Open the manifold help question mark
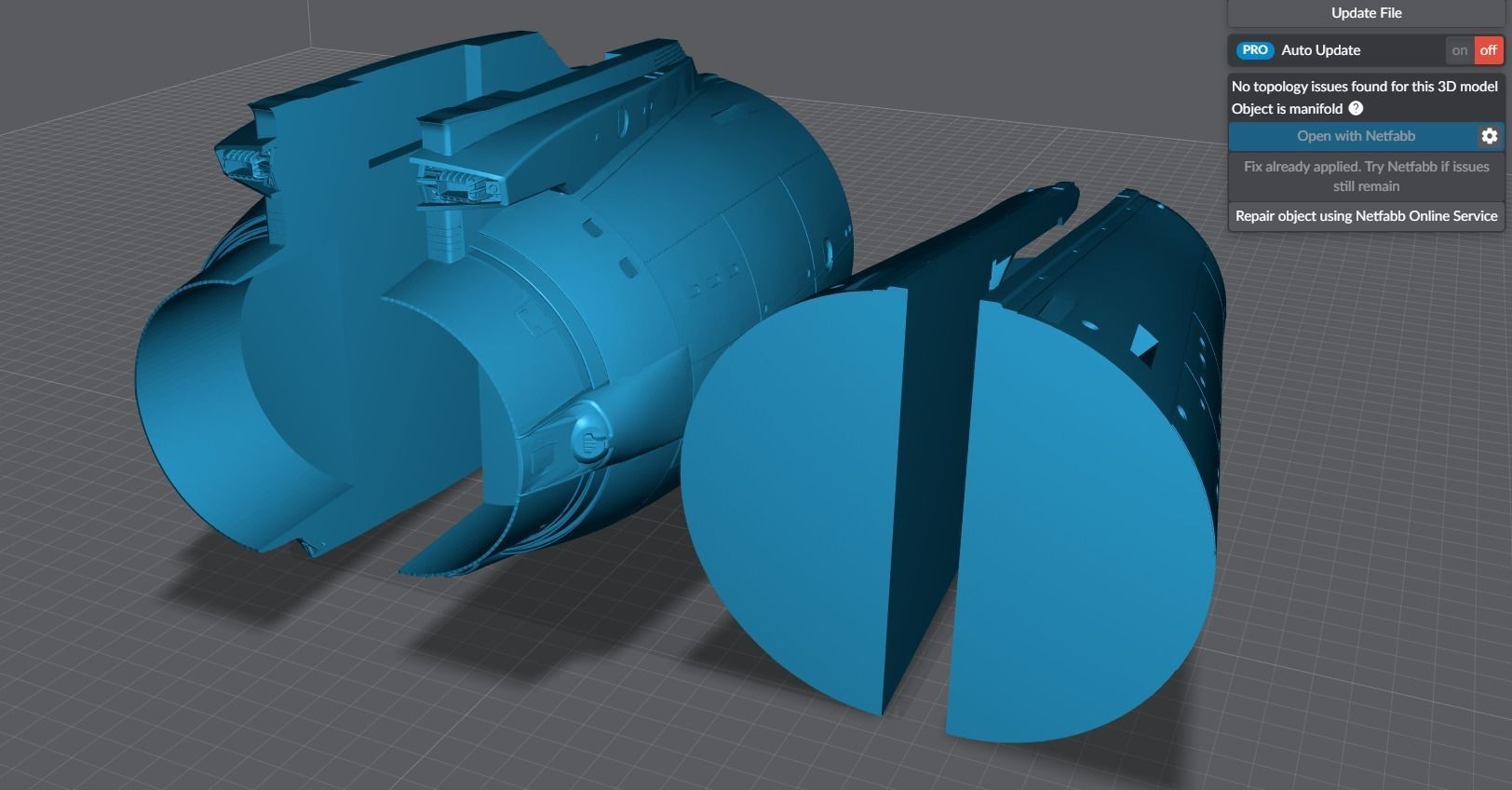The height and width of the screenshot is (790, 1512). coord(1356,109)
